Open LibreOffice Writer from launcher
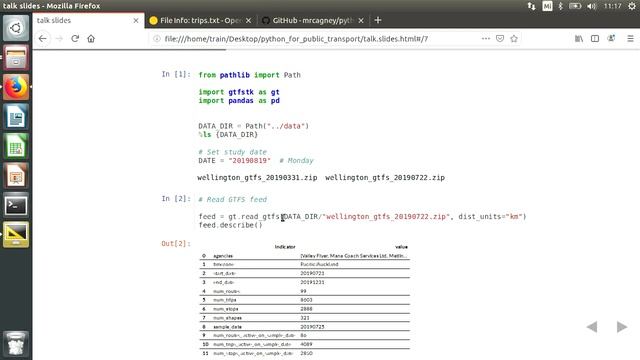The width and height of the screenshot is (640, 360). click(x=16, y=117)
